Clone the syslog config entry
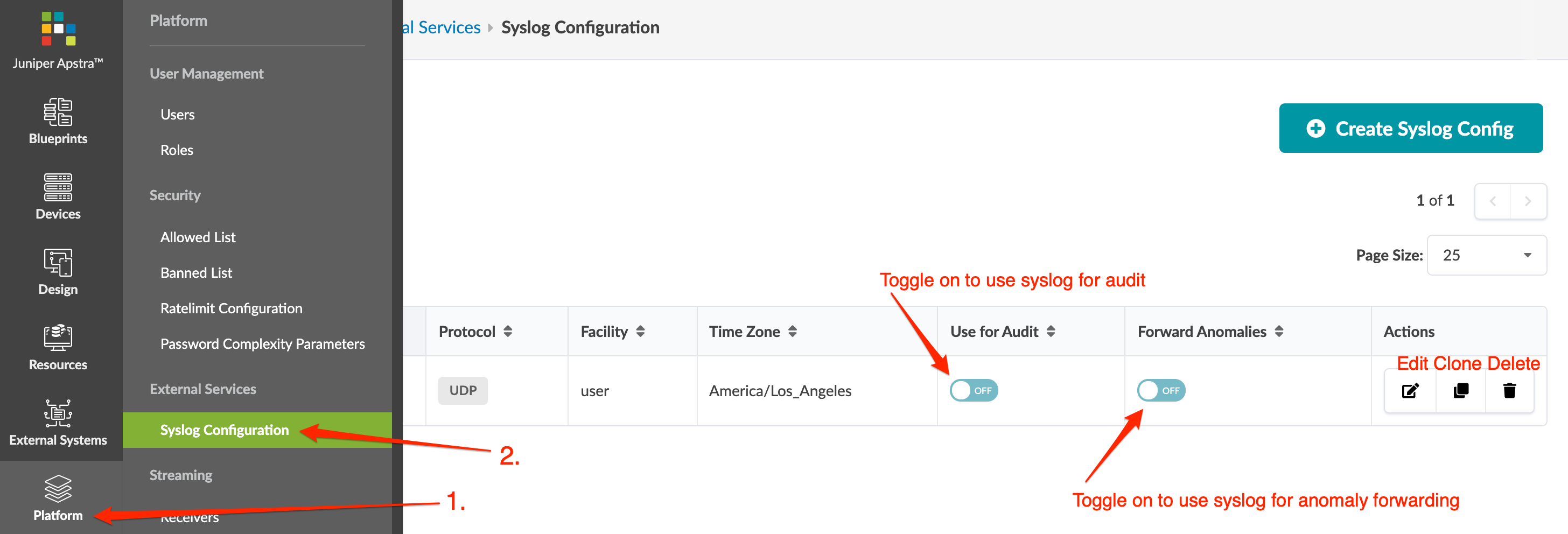Image resolution: width=1568 pixels, height=534 pixels. coord(1460,390)
